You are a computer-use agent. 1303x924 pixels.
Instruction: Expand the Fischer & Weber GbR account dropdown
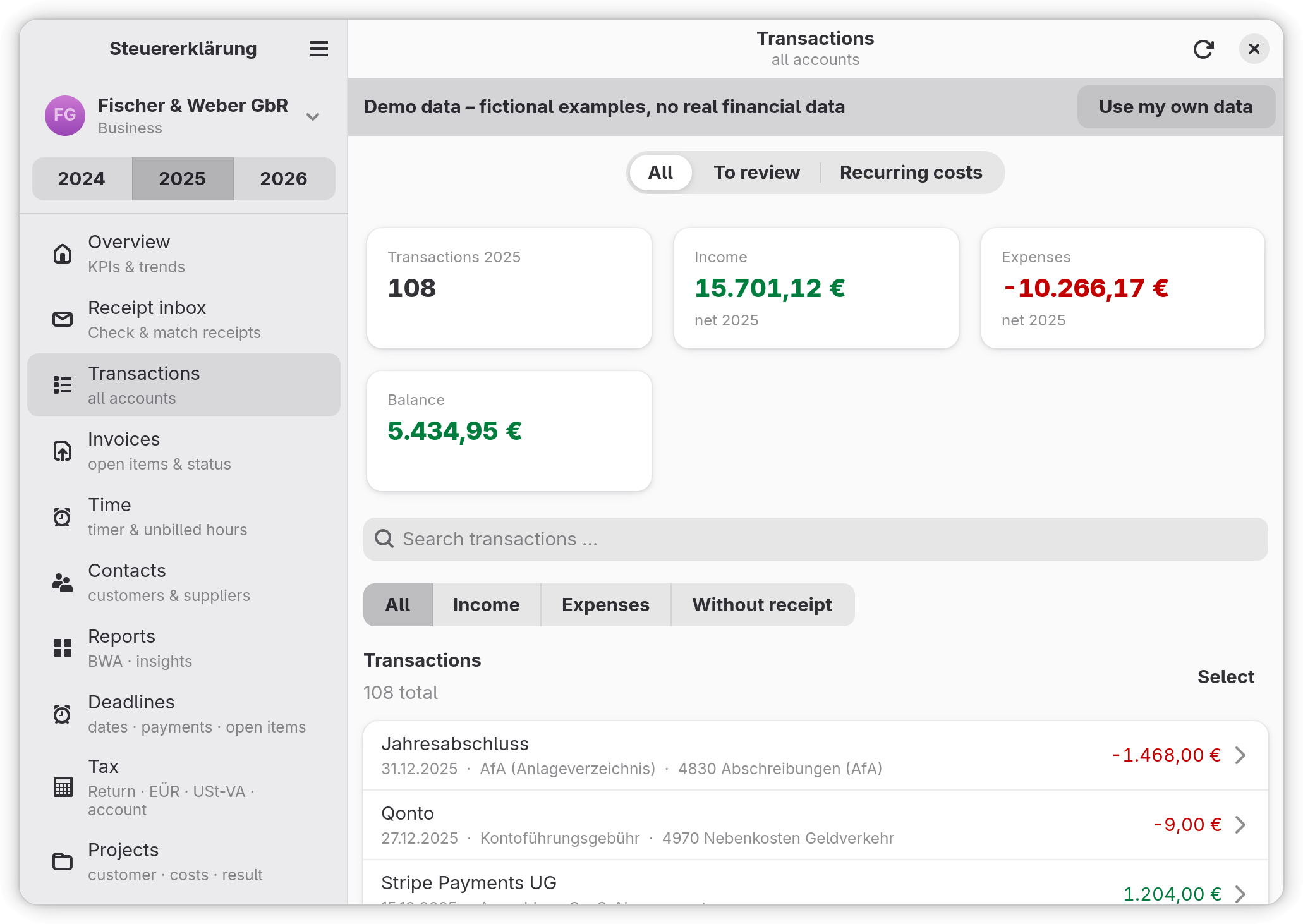pos(312,116)
